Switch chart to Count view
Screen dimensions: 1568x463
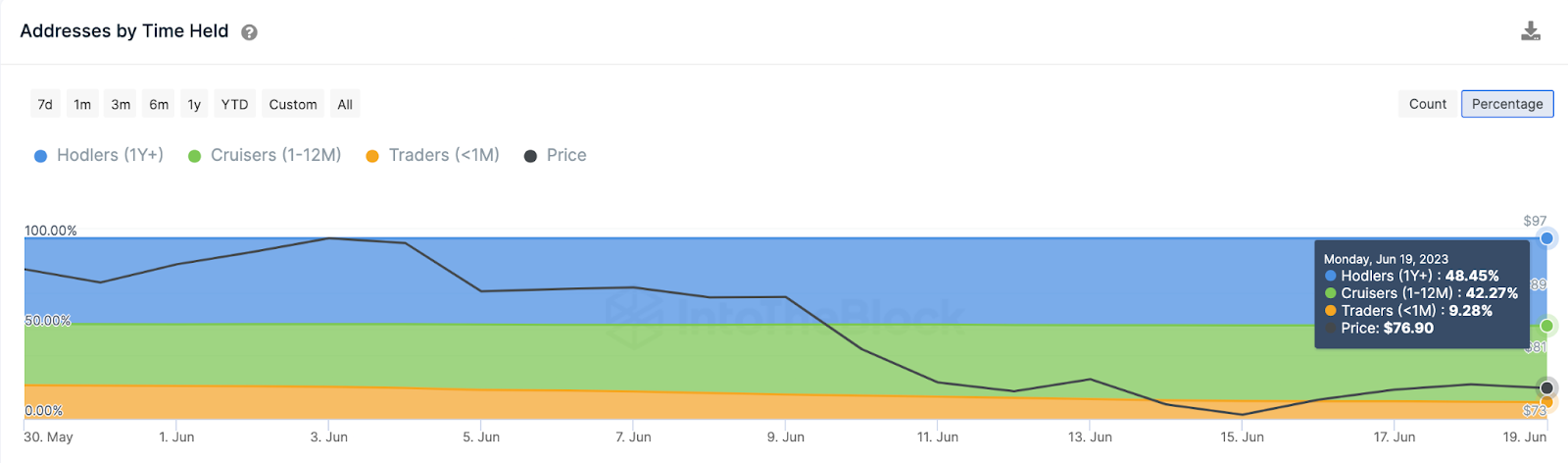(1427, 104)
